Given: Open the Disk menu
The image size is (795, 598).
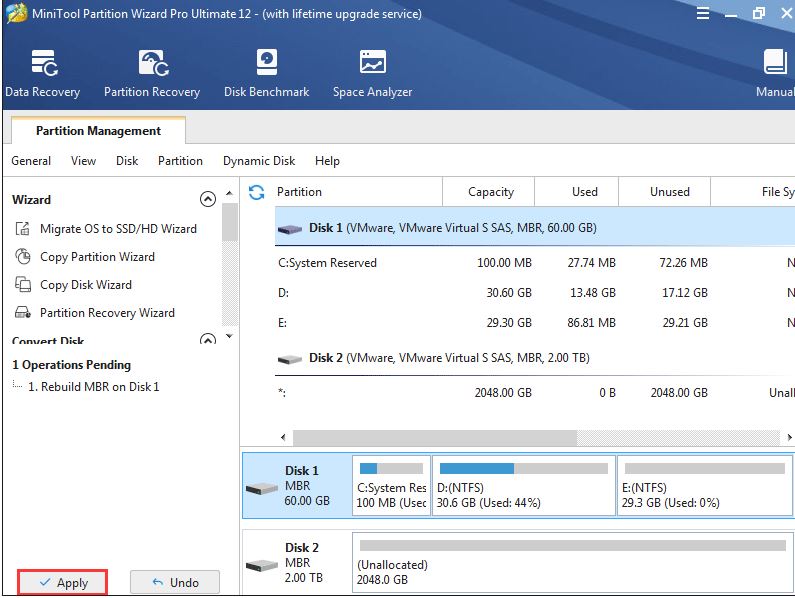Looking at the screenshot, I should click(x=127, y=161).
